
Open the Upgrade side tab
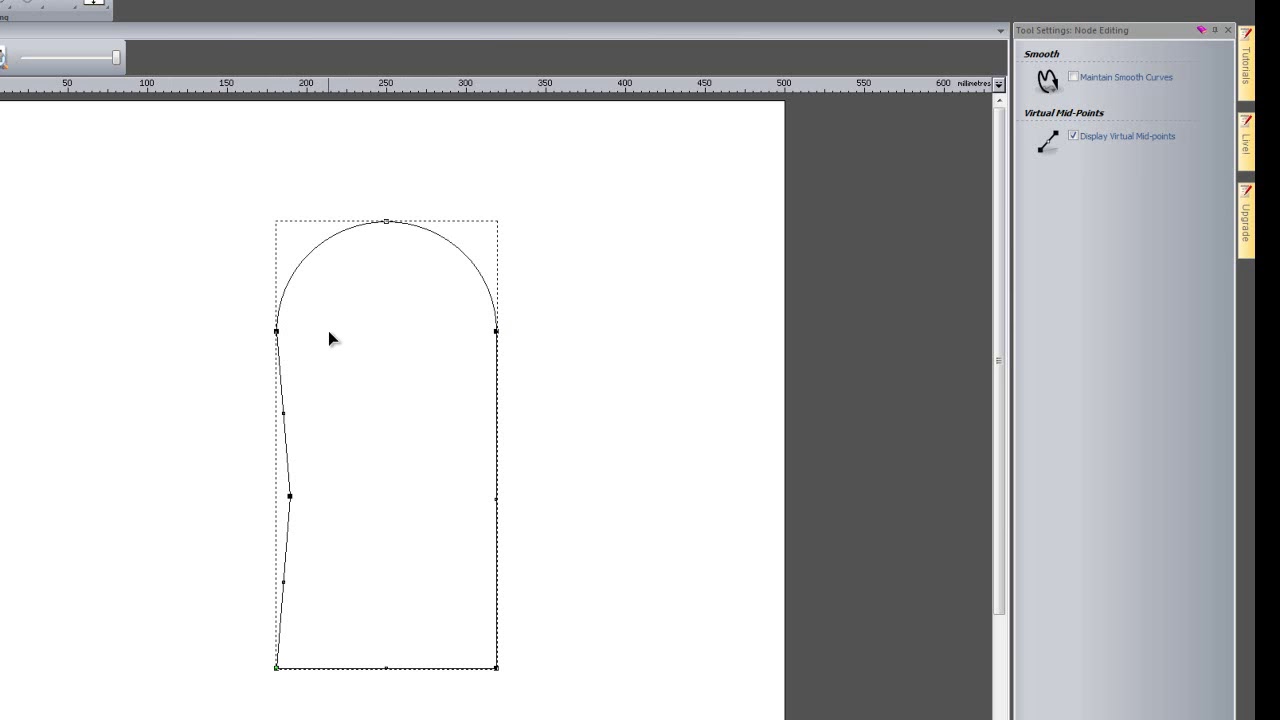click(x=1246, y=220)
